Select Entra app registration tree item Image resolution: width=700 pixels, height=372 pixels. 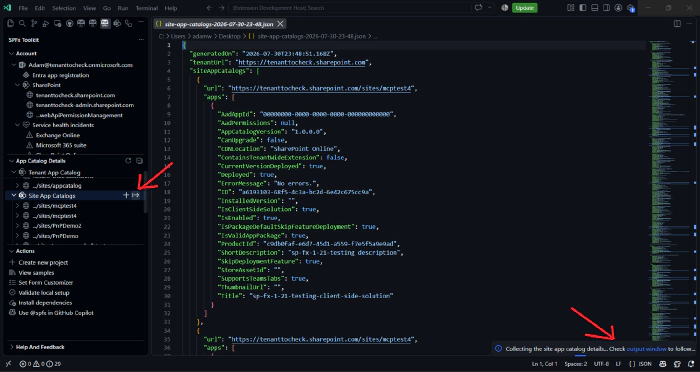[60, 75]
